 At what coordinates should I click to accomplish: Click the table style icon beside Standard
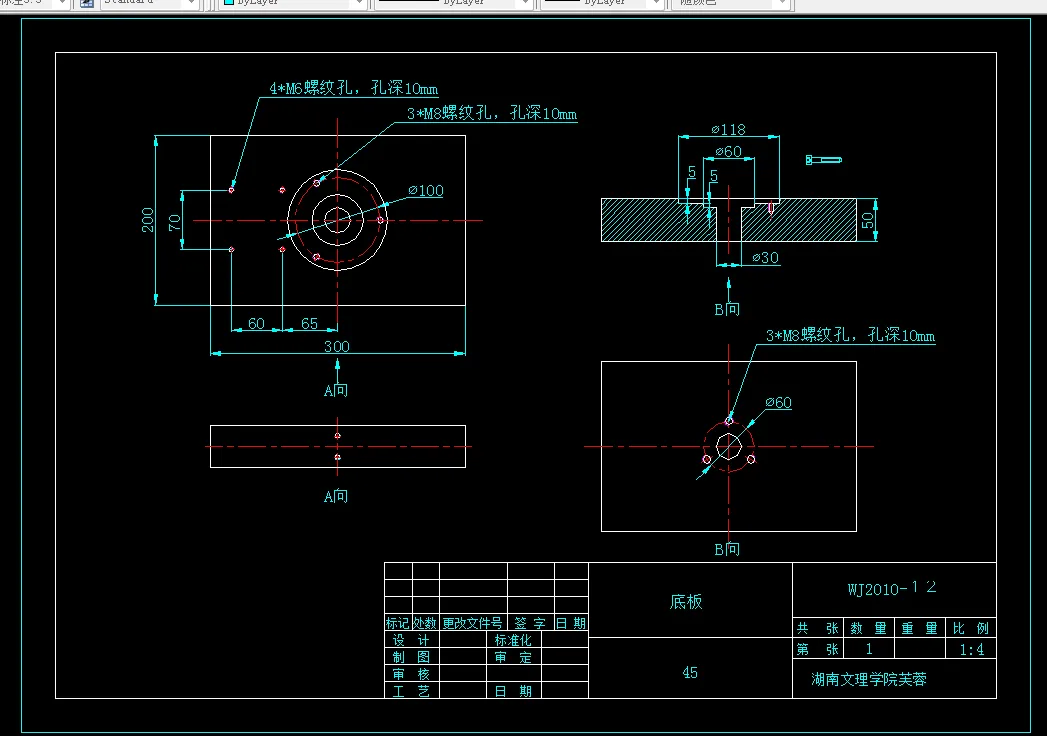coord(87,3)
